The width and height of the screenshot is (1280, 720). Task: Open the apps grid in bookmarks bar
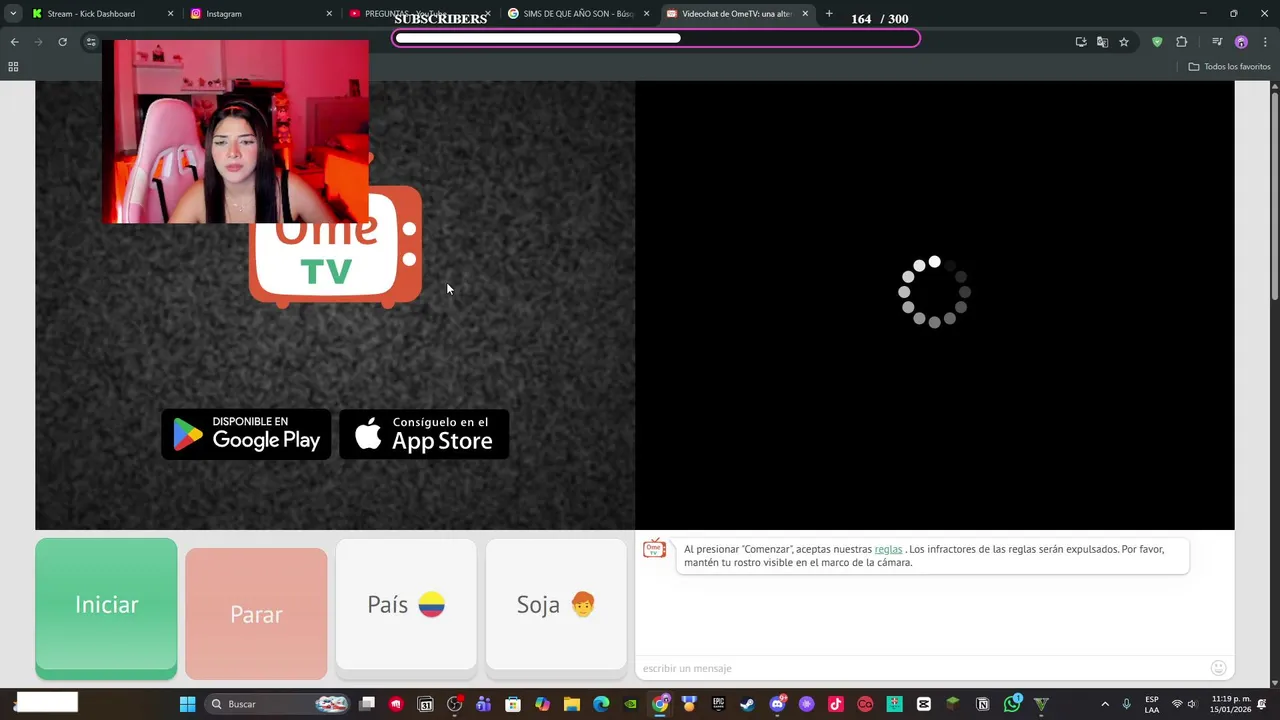click(x=13, y=67)
